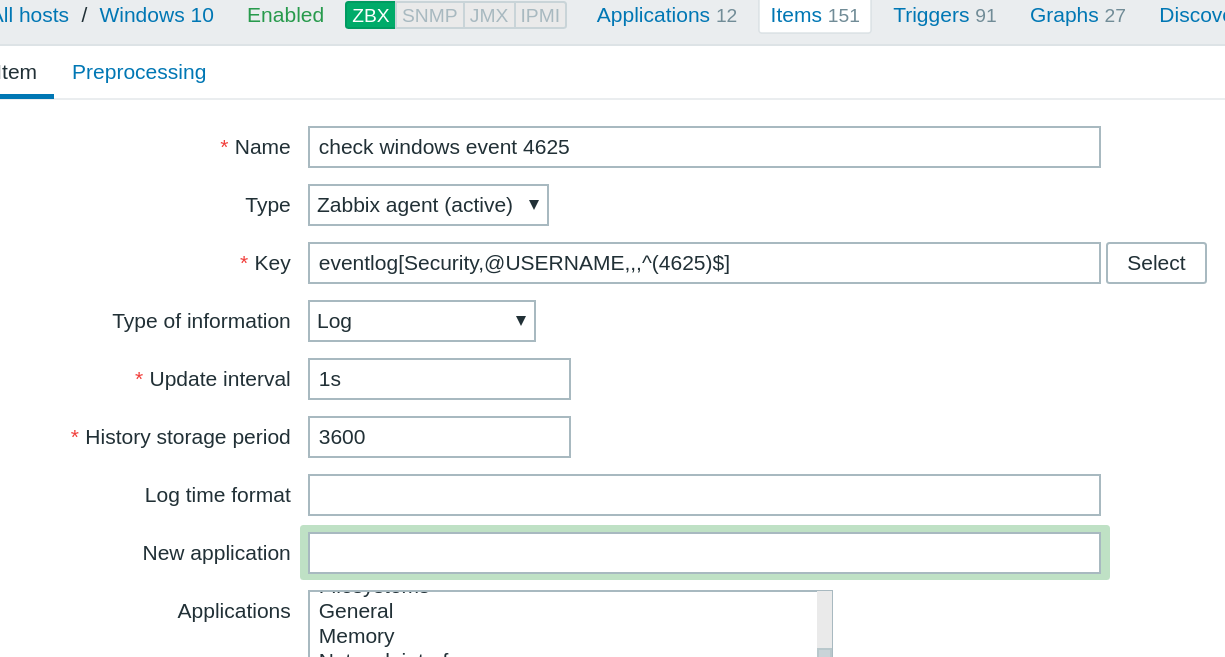Click the IPMI availability badge
Viewport: 1225px width, 657px height.
[540, 15]
